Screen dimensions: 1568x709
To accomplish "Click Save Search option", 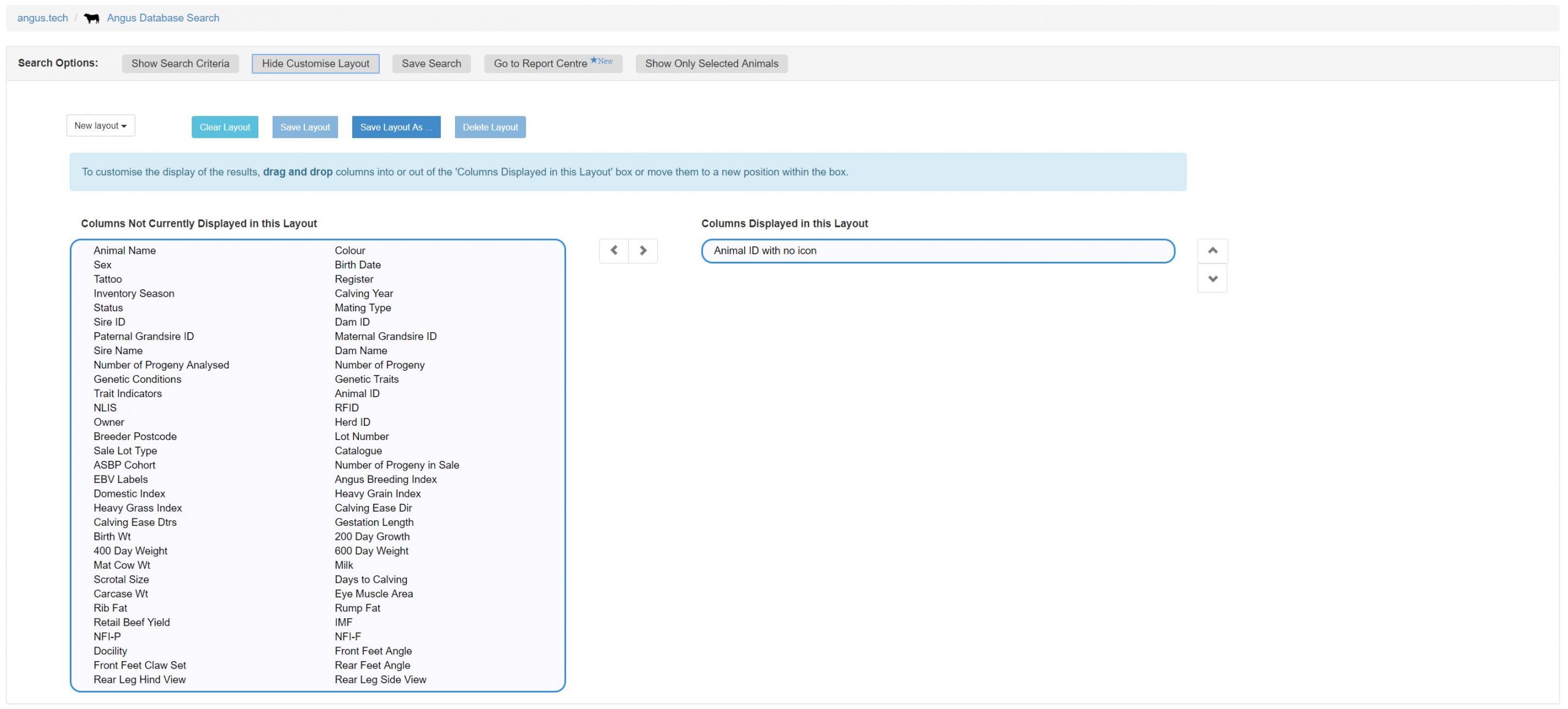I will tap(431, 64).
